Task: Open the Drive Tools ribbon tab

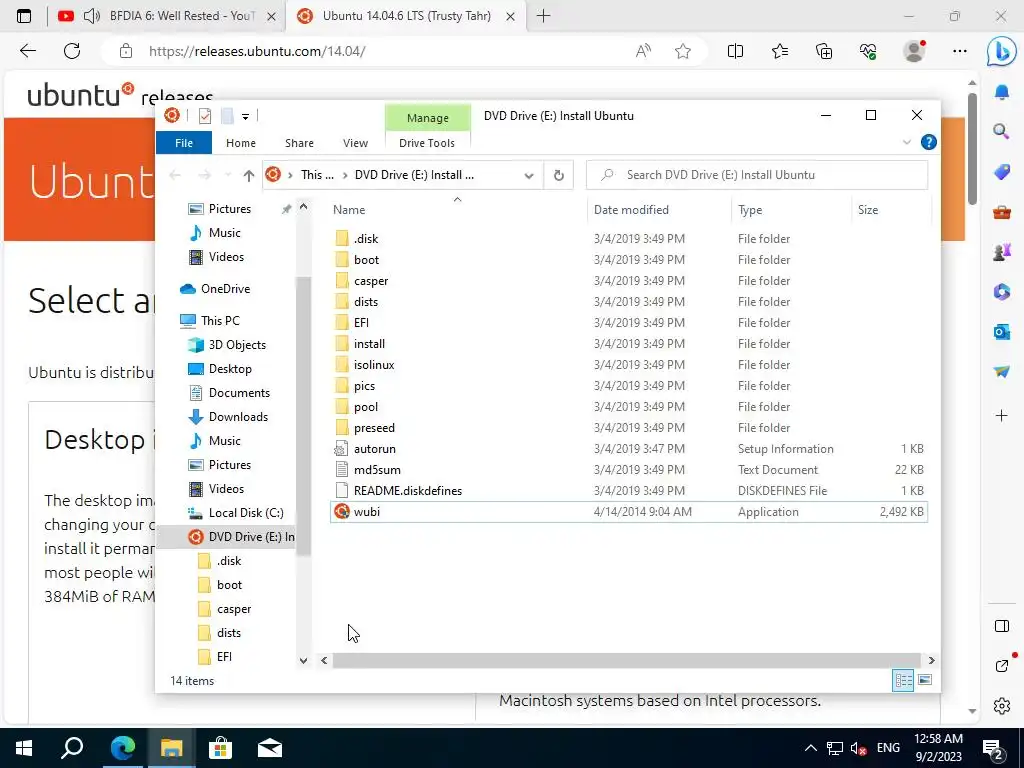Action: click(x=426, y=143)
